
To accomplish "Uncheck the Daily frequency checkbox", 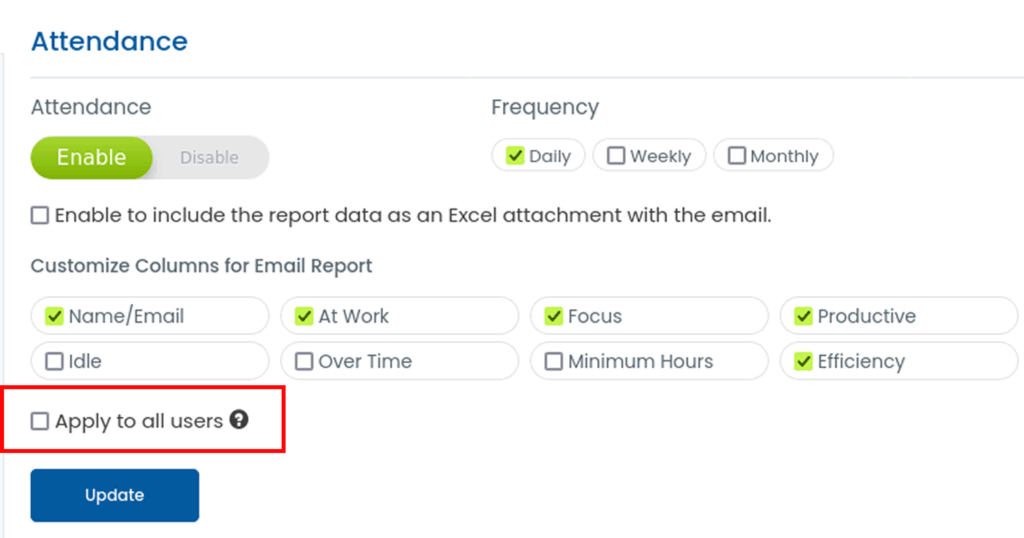I will (x=516, y=156).
